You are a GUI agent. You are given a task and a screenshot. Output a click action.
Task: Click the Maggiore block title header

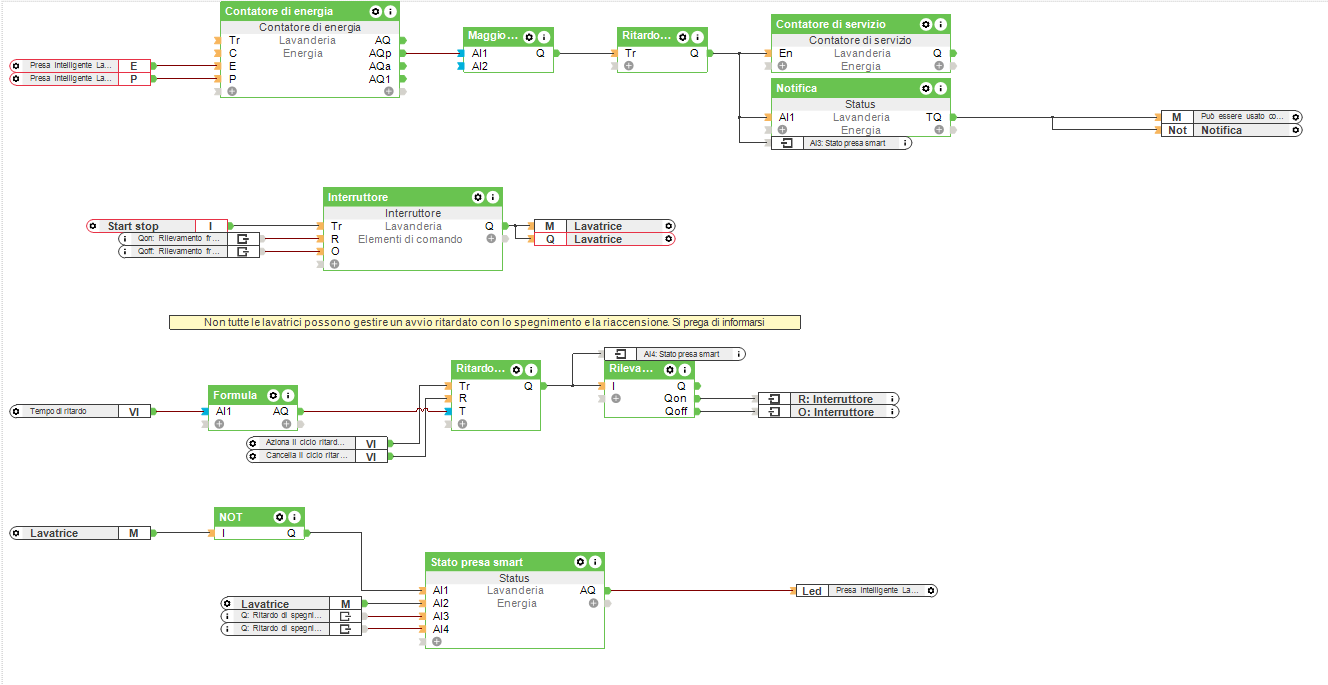tap(494, 36)
